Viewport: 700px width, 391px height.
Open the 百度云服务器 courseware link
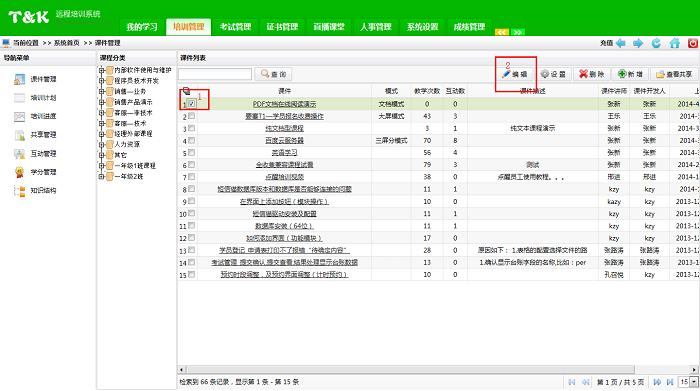point(284,141)
